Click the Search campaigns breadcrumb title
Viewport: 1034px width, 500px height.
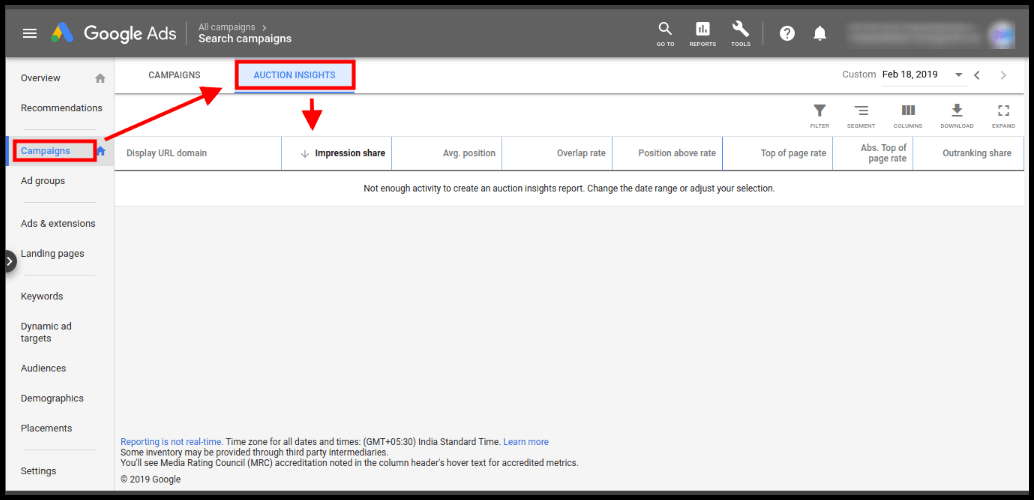(245, 39)
